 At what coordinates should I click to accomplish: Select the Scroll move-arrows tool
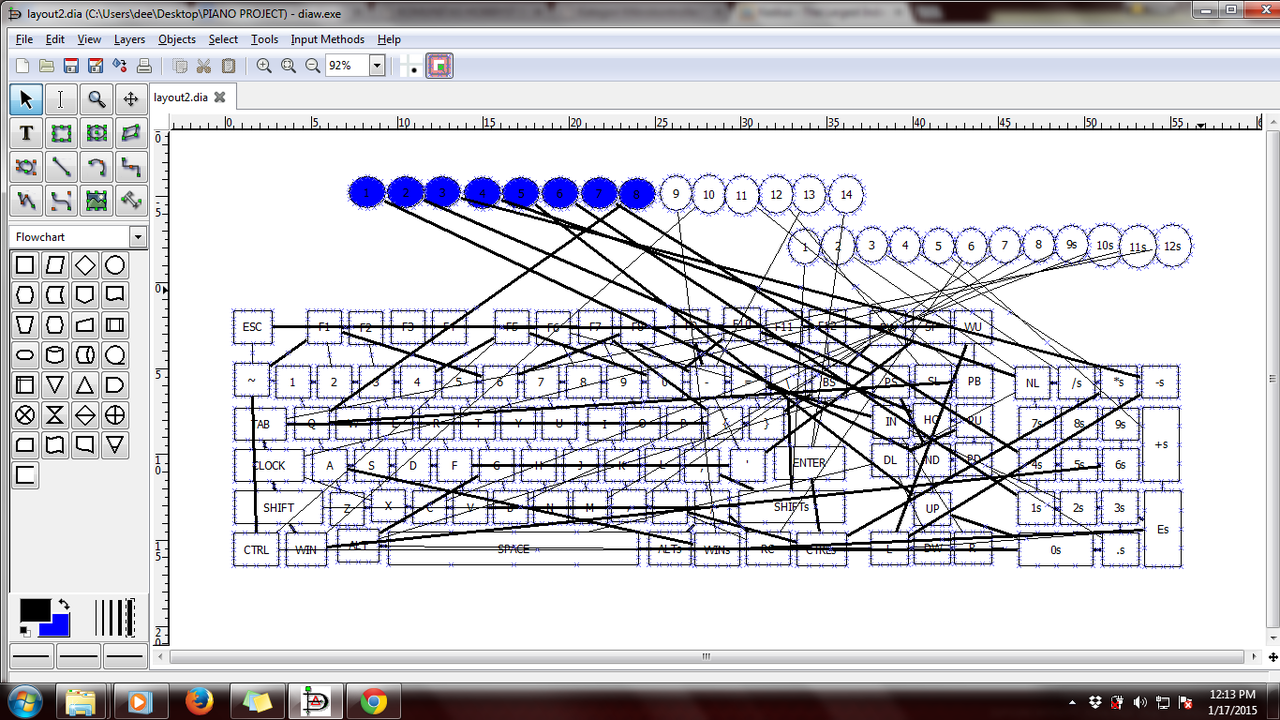pyautogui.click(x=131, y=99)
